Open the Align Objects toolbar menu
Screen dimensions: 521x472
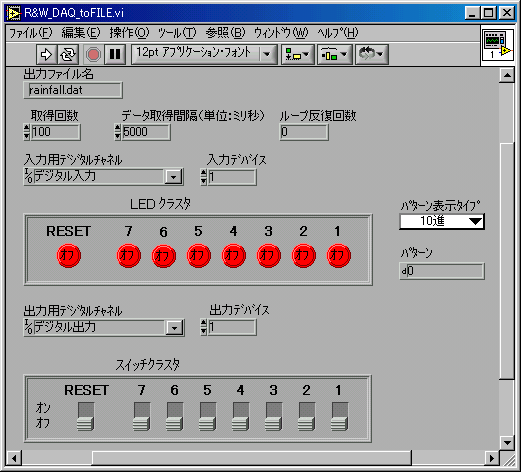click(x=297, y=54)
